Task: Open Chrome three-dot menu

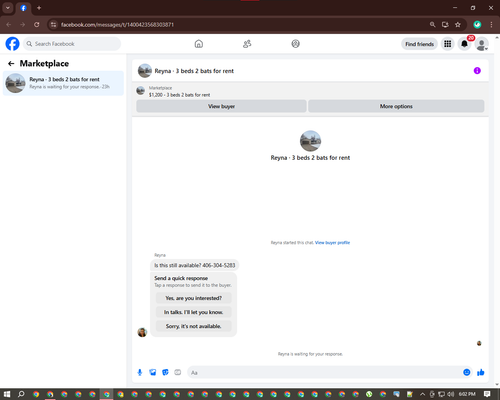Action: tap(491, 25)
